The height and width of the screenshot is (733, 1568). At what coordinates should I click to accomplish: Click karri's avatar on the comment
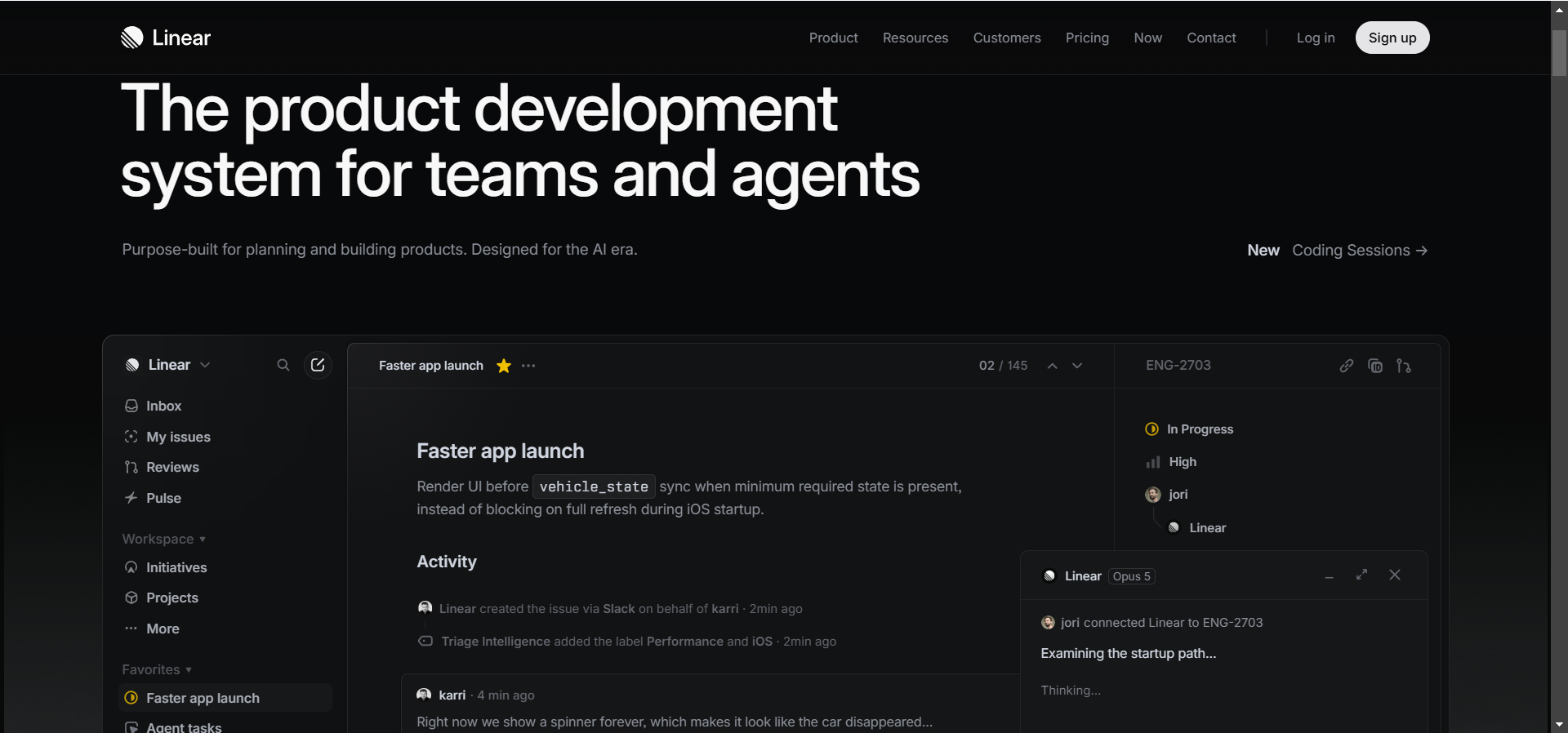424,695
